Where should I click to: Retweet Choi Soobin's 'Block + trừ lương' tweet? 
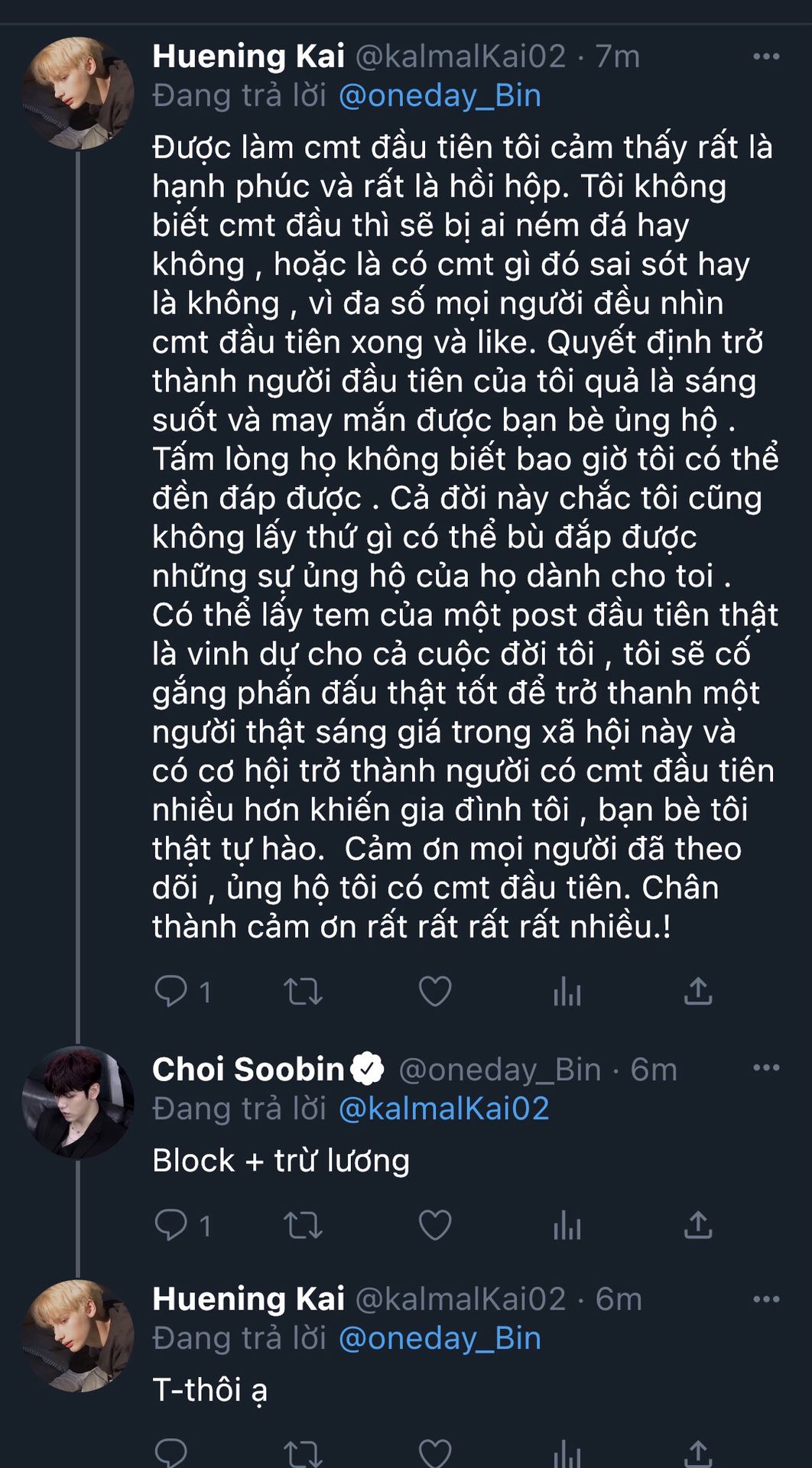pyautogui.click(x=303, y=1226)
